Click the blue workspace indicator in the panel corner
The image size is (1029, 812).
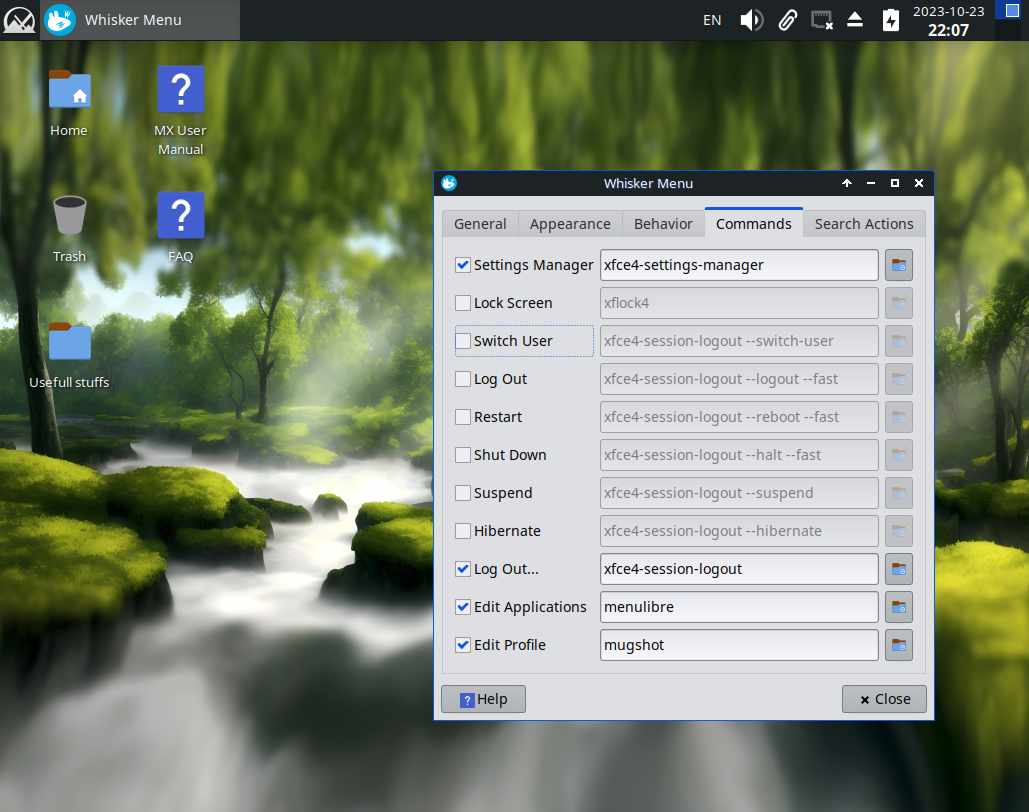[1011, 11]
